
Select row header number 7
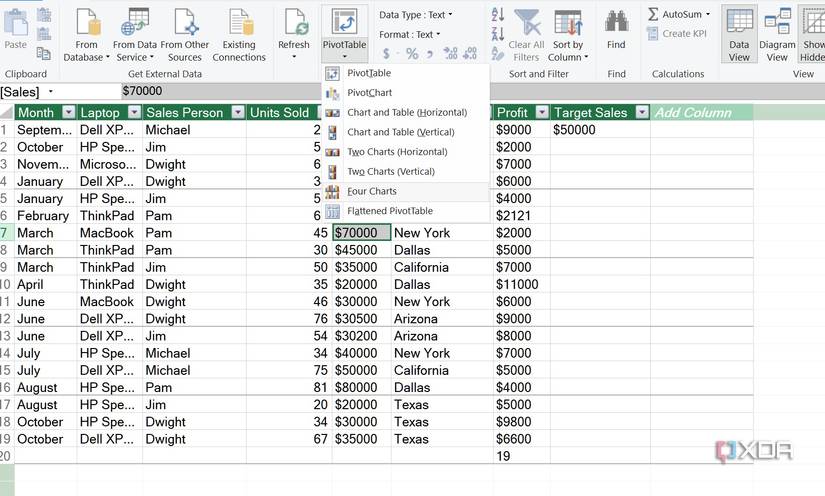6,232
